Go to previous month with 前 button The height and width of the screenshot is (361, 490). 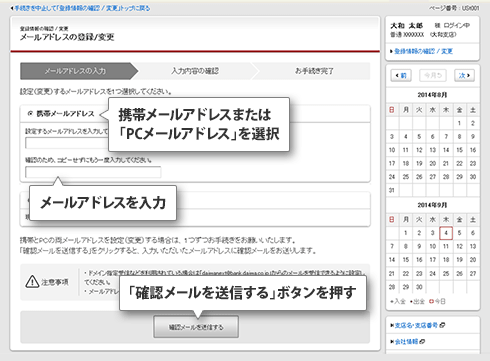(x=401, y=76)
